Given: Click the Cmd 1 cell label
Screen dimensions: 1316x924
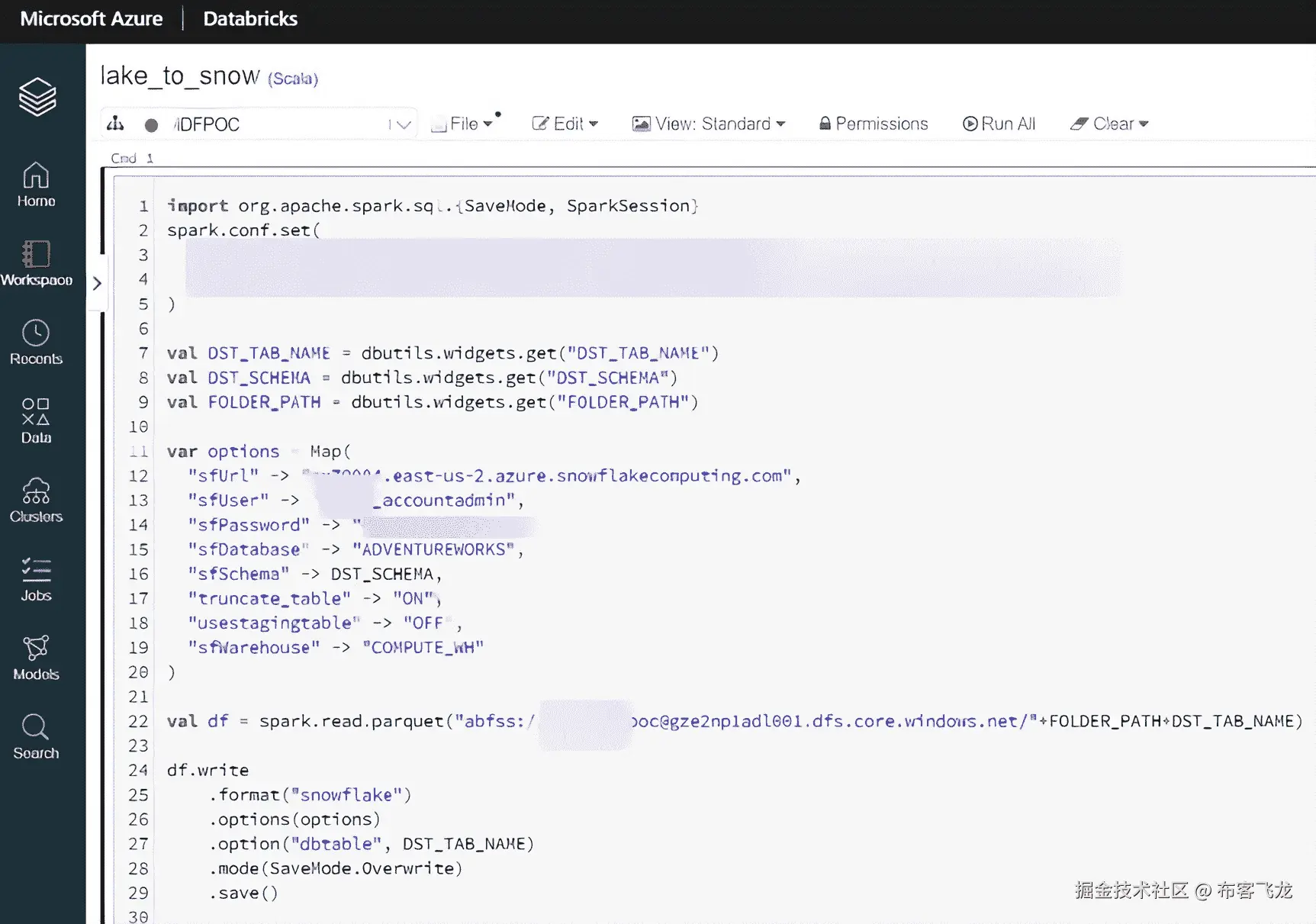Looking at the screenshot, I should coord(132,158).
